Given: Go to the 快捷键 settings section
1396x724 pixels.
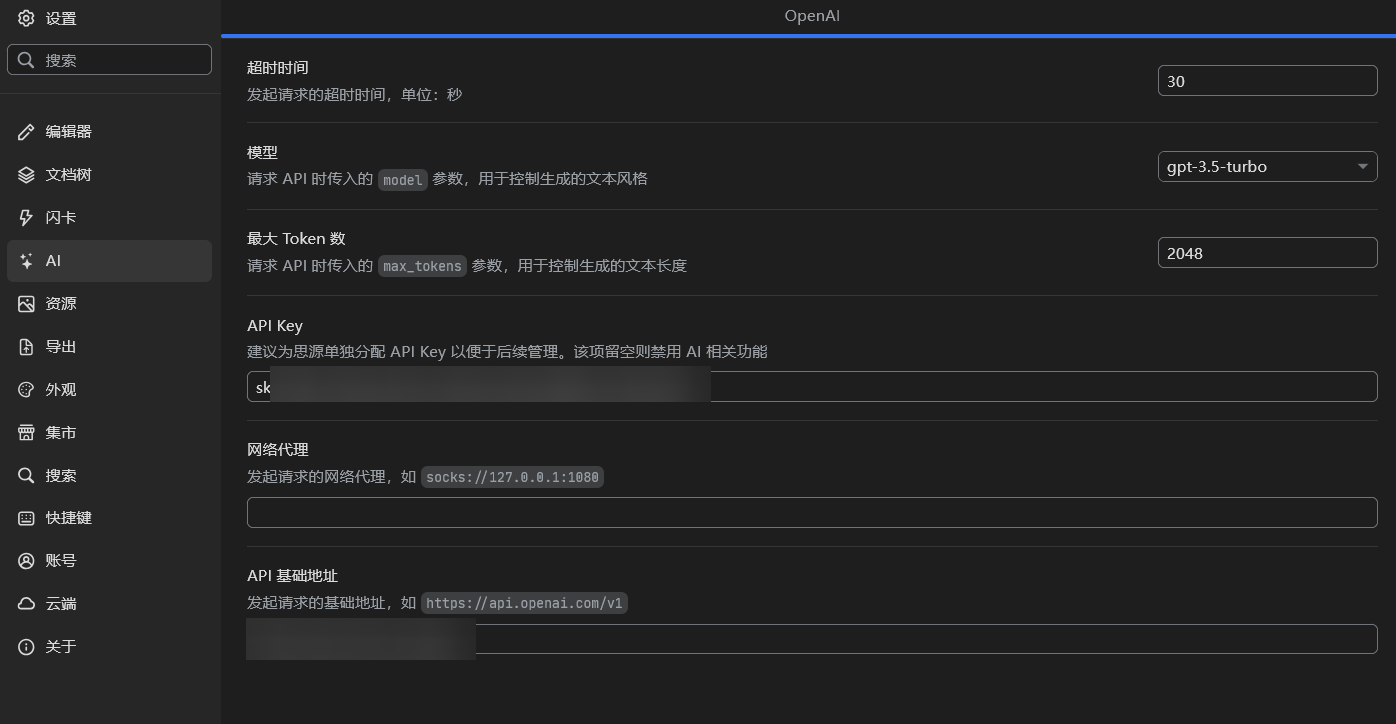Looking at the screenshot, I should tap(109, 518).
